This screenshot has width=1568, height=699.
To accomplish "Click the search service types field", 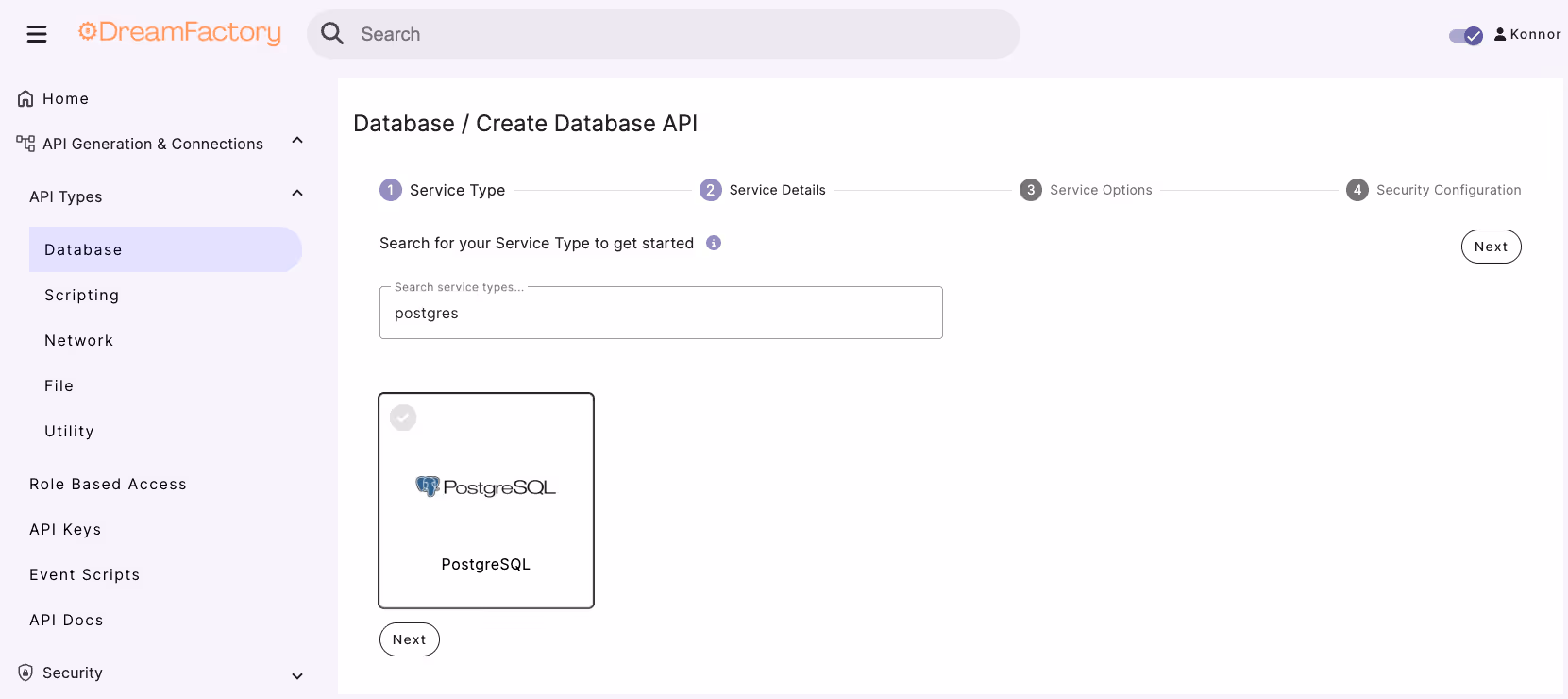I will 661,313.
